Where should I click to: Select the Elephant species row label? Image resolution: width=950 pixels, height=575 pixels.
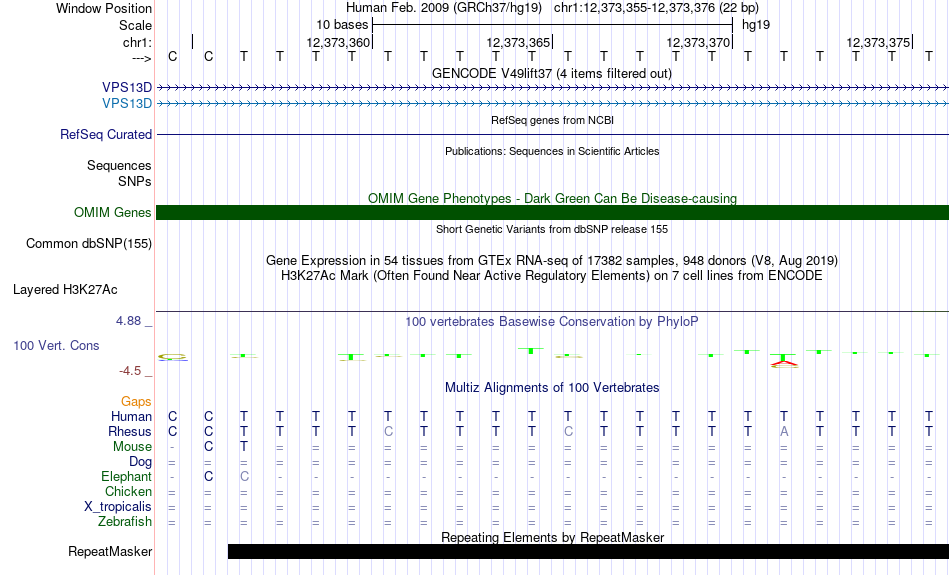(127, 476)
